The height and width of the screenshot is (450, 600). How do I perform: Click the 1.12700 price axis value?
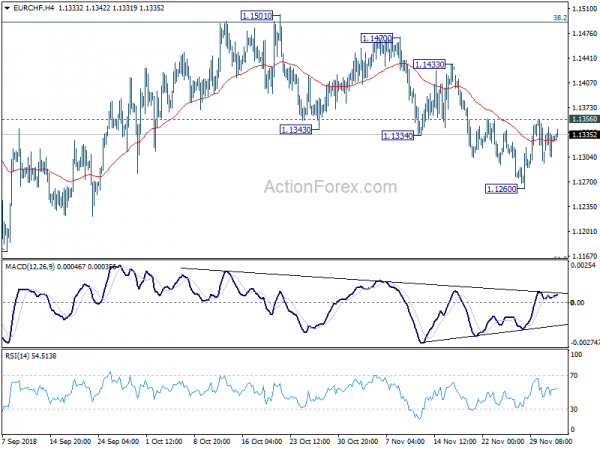tap(584, 182)
